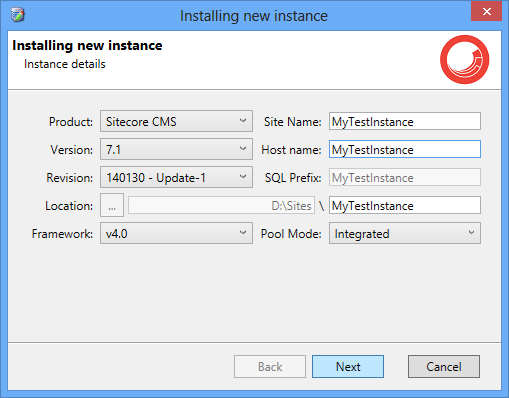Click the disabled SQL Prefix field
Viewport: 509px width, 398px height.
pyautogui.click(x=405, y=177)
